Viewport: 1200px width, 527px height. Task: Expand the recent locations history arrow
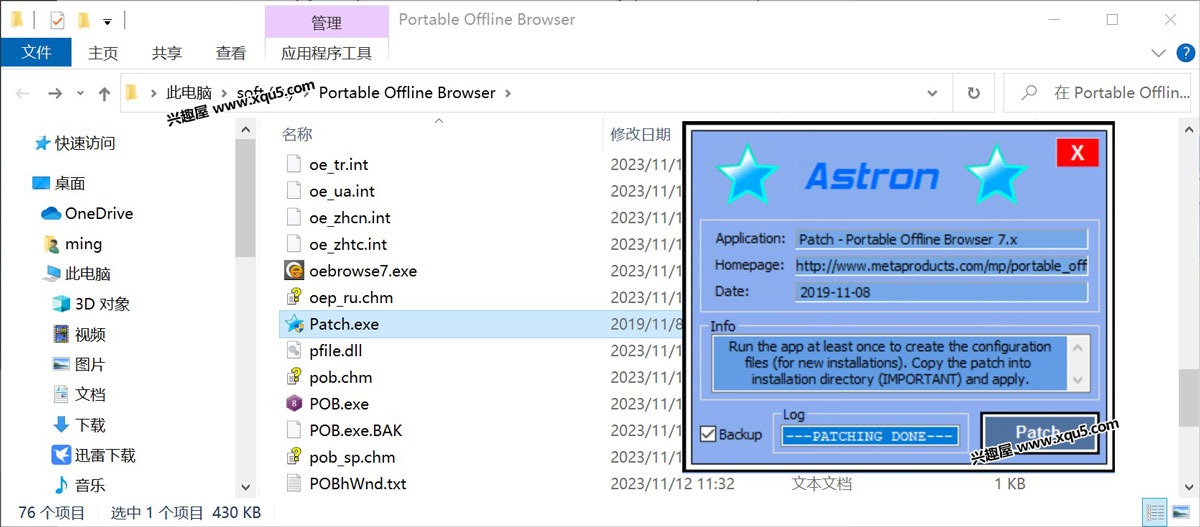coord(81,93)
